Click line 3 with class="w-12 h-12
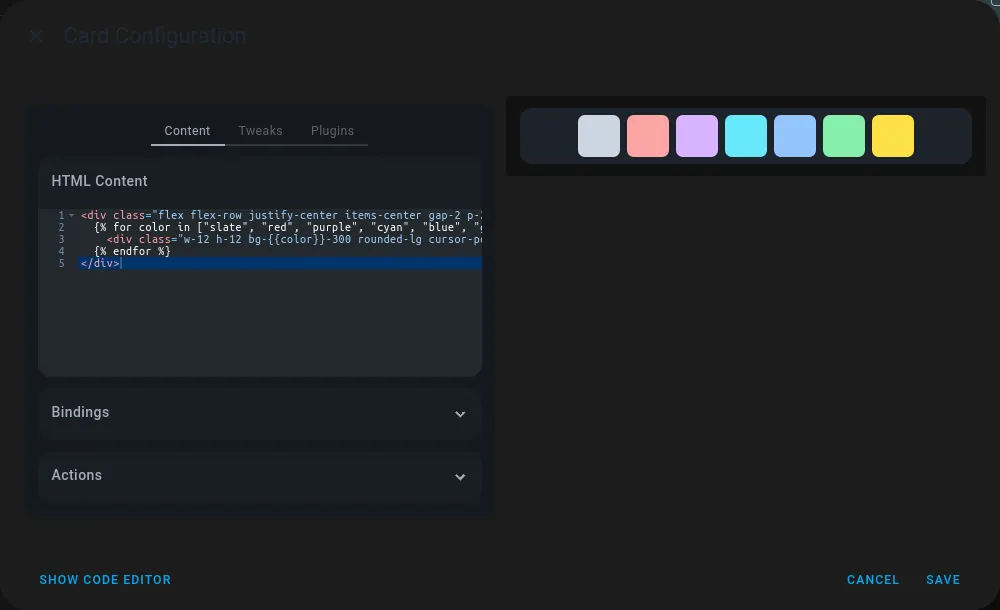 (294, 239)
